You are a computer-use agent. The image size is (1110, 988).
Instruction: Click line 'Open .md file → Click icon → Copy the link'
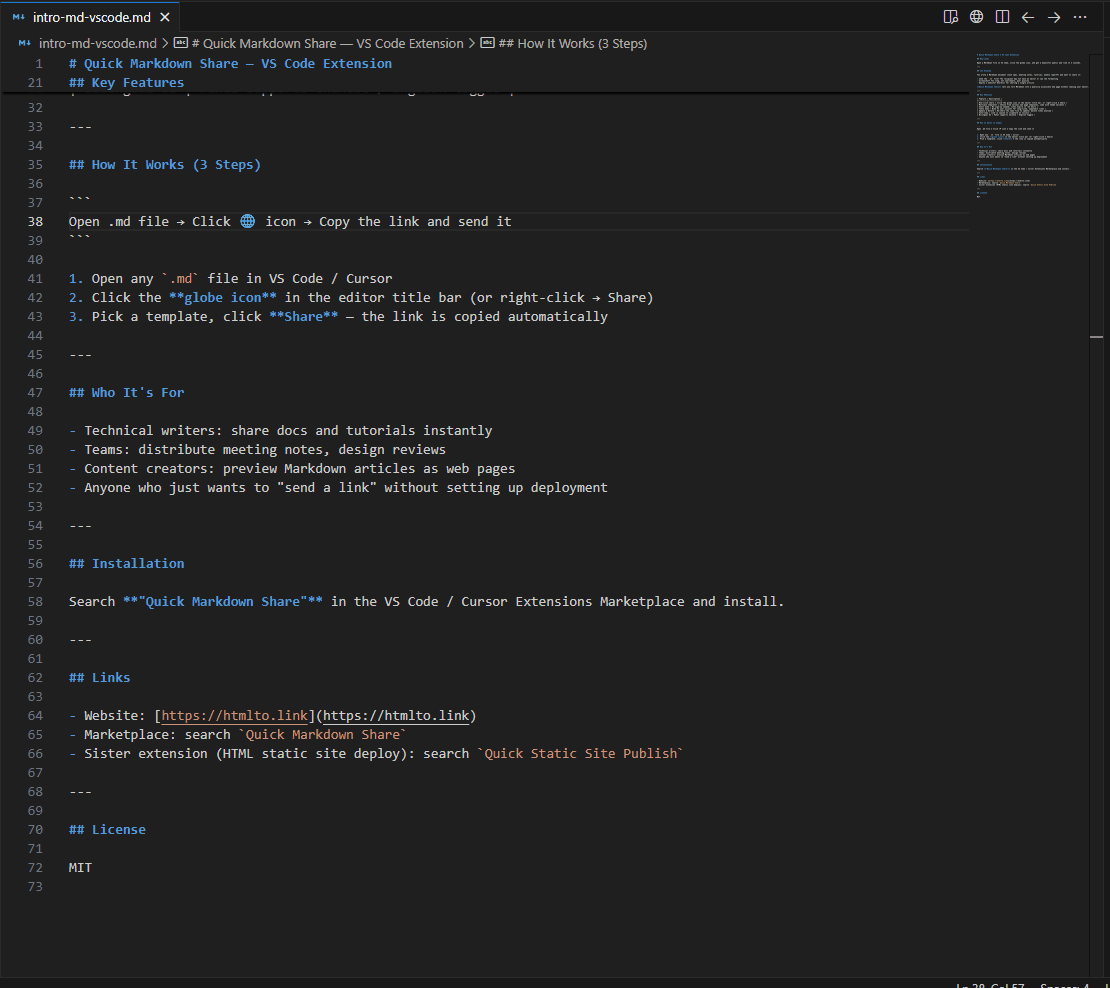click(x=290, y=222)
